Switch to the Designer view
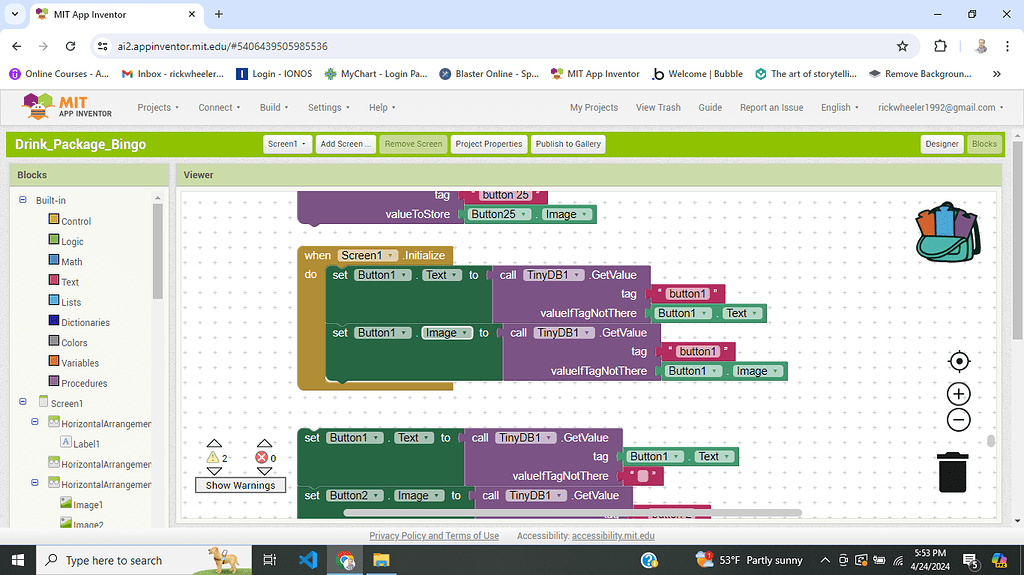 click(941, 144)
